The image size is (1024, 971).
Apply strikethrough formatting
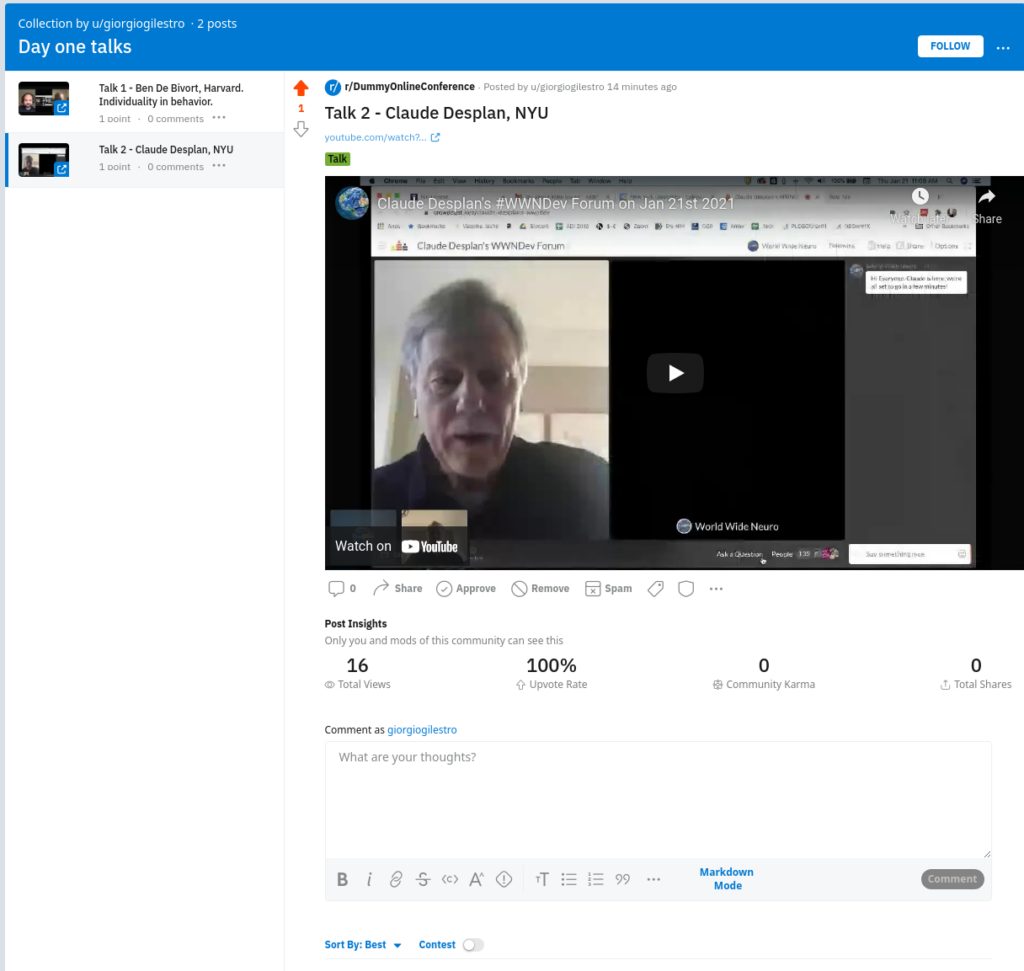[x=423, y=879]
